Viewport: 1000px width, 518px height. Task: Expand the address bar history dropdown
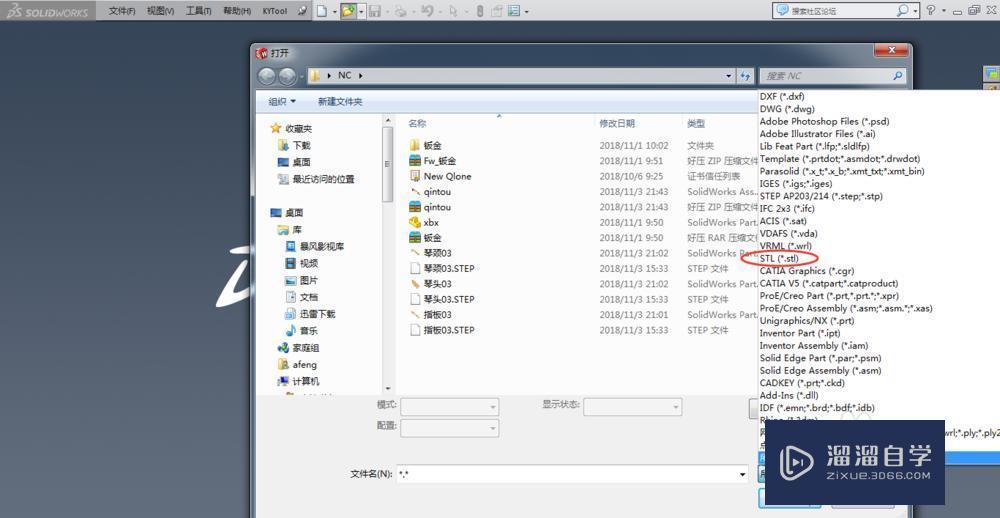(729, 76)
